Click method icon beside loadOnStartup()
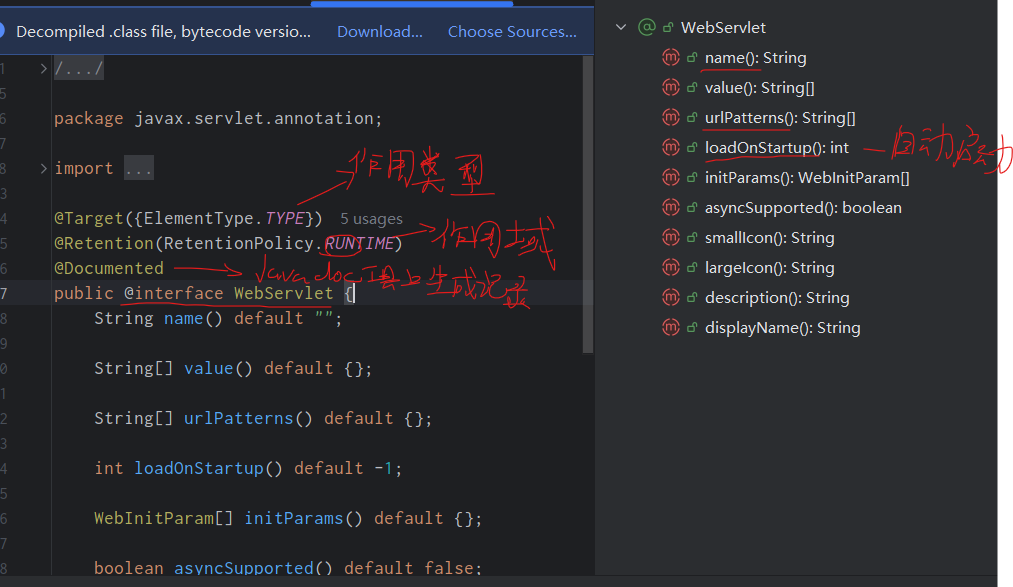Viewport: 1013px width, 587px height. [x=671, y=147]
